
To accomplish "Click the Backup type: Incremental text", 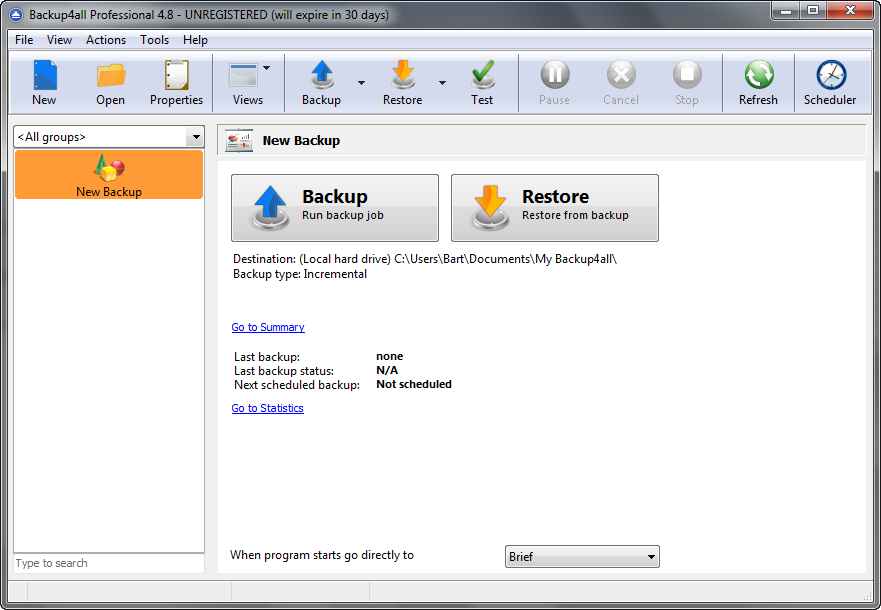I will coord(300,274).
